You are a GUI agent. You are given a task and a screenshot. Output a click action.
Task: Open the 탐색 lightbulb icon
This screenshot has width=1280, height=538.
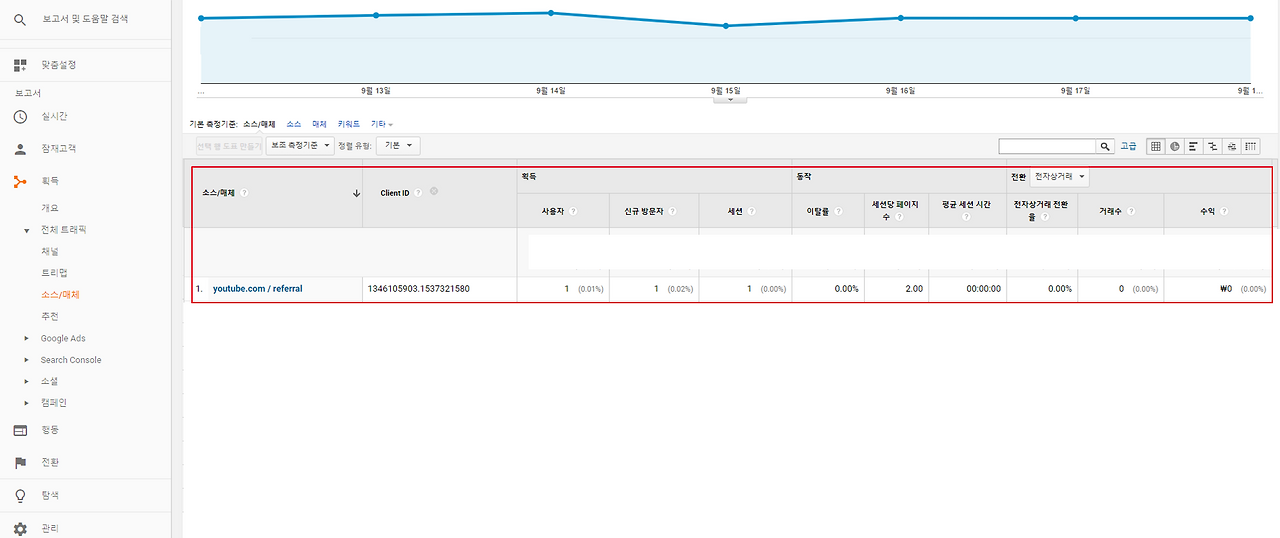[20, 496]
